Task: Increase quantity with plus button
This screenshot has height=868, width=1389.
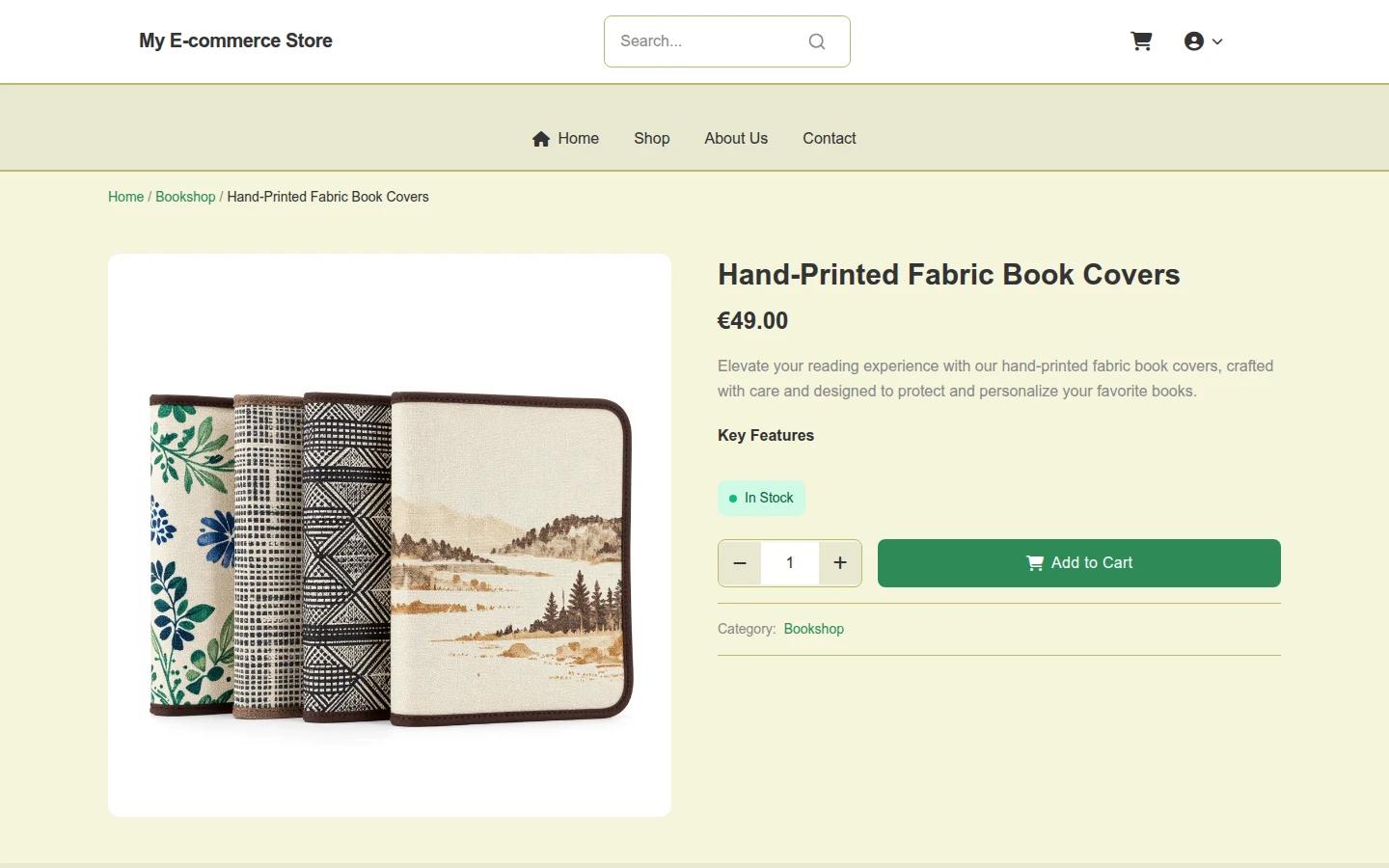Action: tap(840, 563)
